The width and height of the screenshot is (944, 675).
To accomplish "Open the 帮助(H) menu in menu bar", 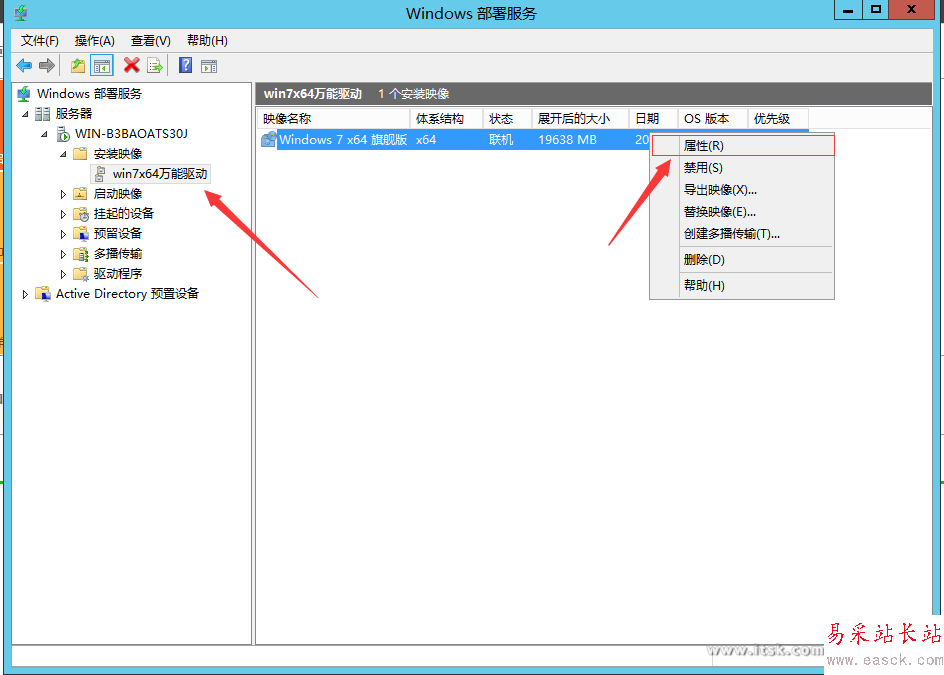I will 207,40.
